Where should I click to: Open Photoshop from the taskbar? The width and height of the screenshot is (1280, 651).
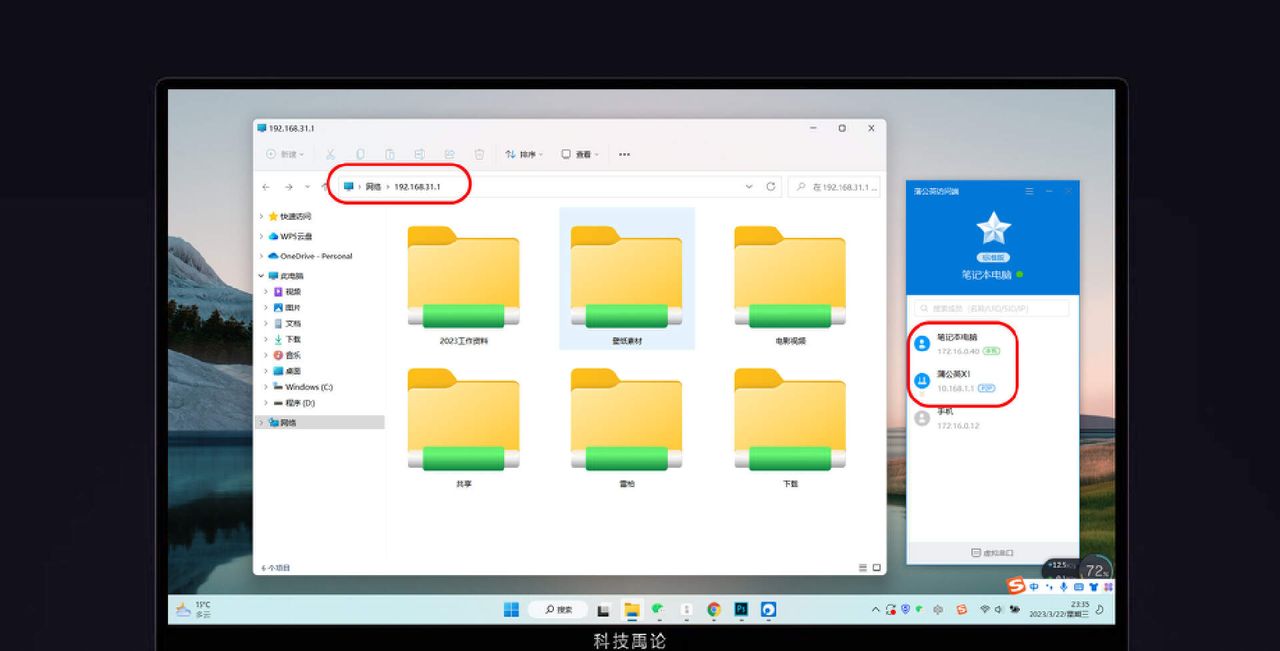tap(741, 609)
